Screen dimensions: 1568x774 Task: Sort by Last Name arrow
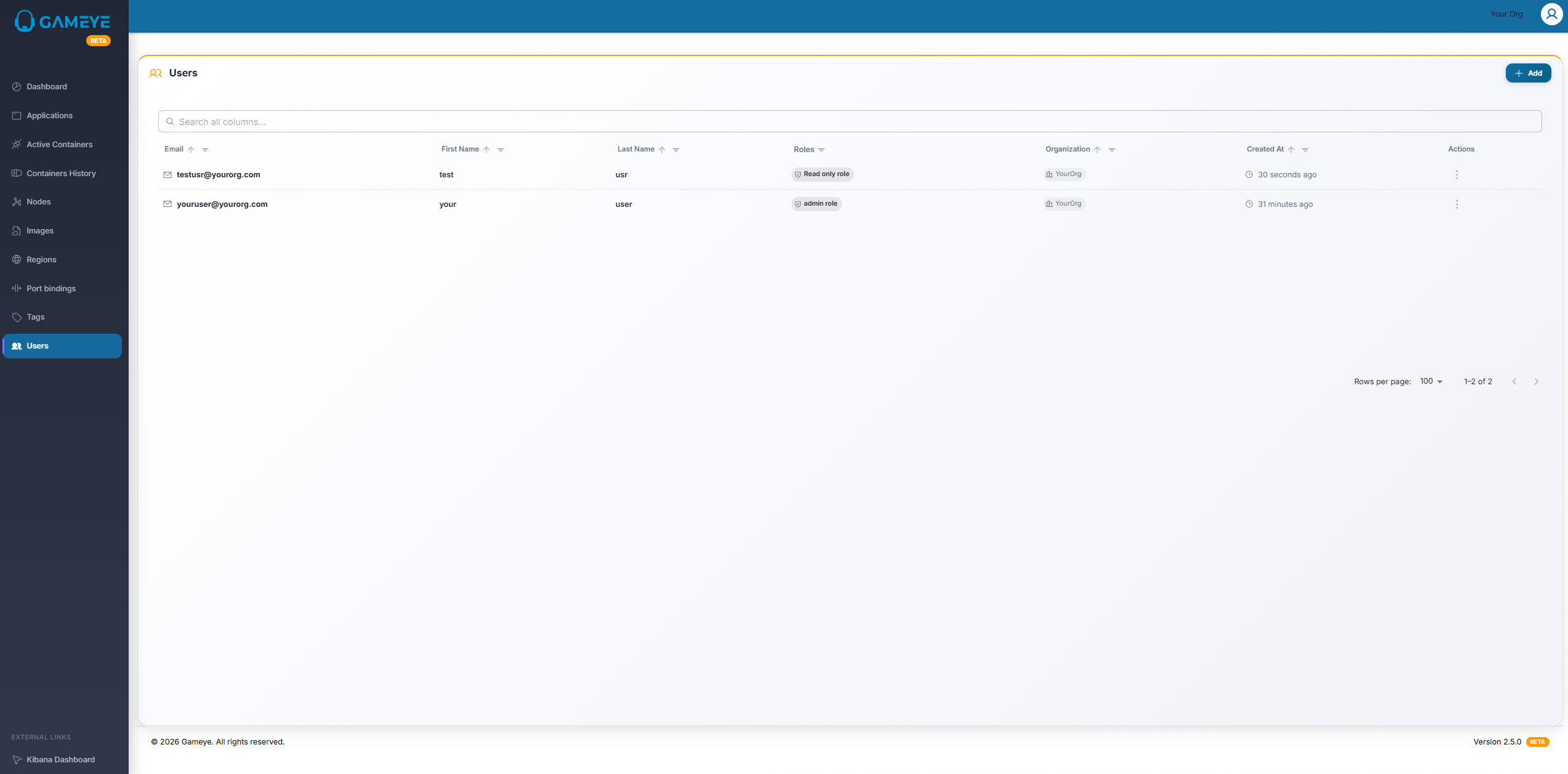point(662,150)
